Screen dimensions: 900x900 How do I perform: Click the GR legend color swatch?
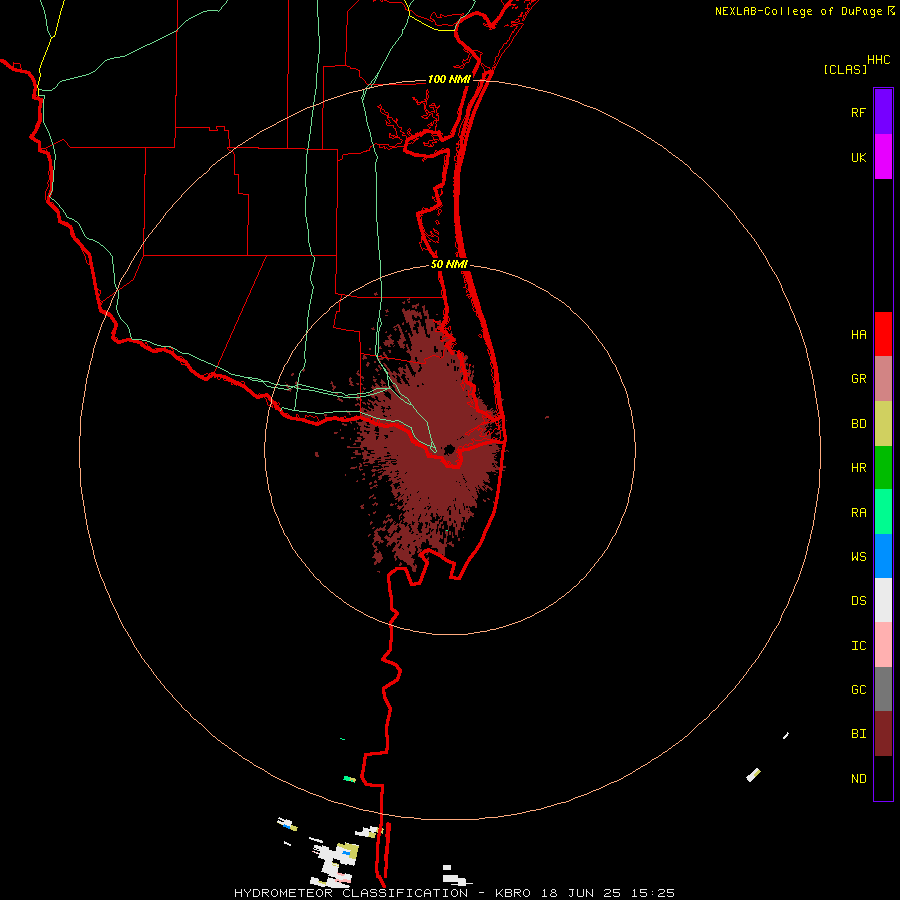(883, 378)
